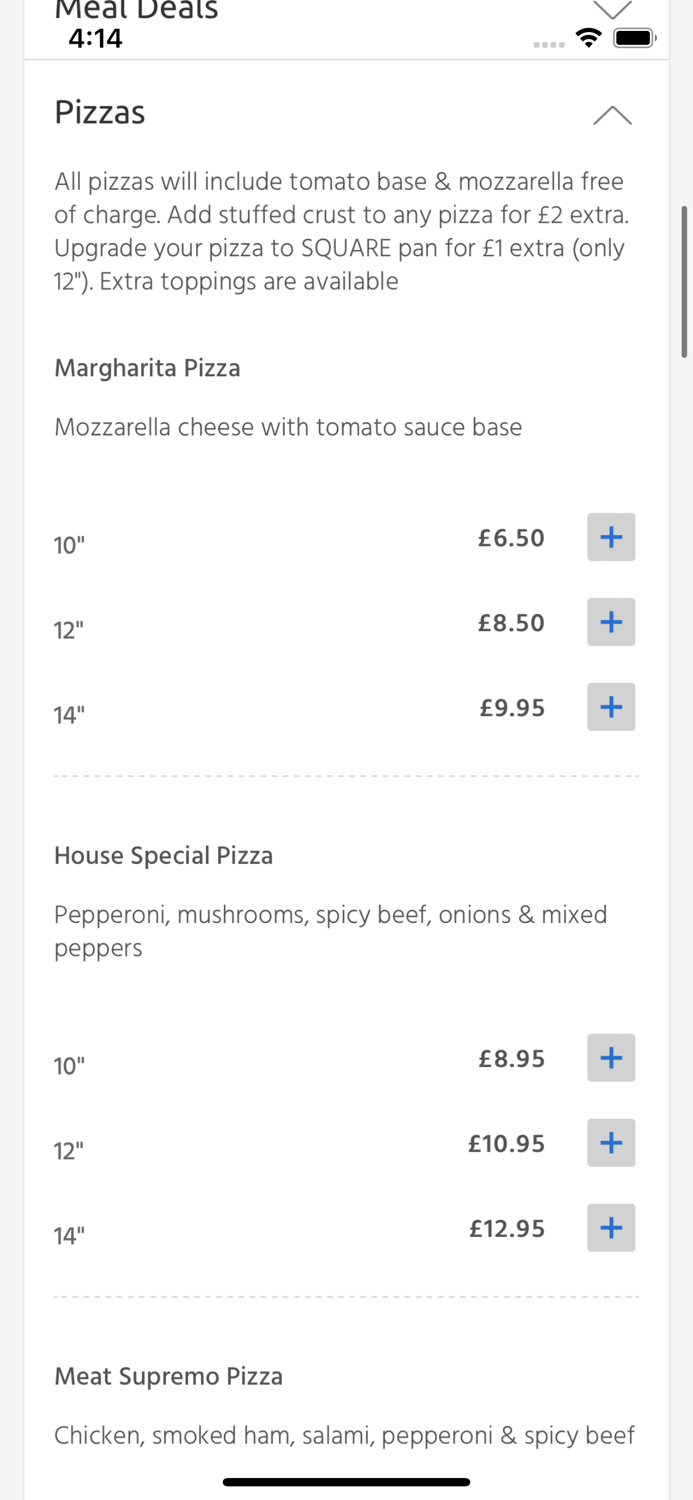The image size is (693, 1500).
Task: Tap the £6.50 price for 10" Margharita
Action: (x=511, y=537)
